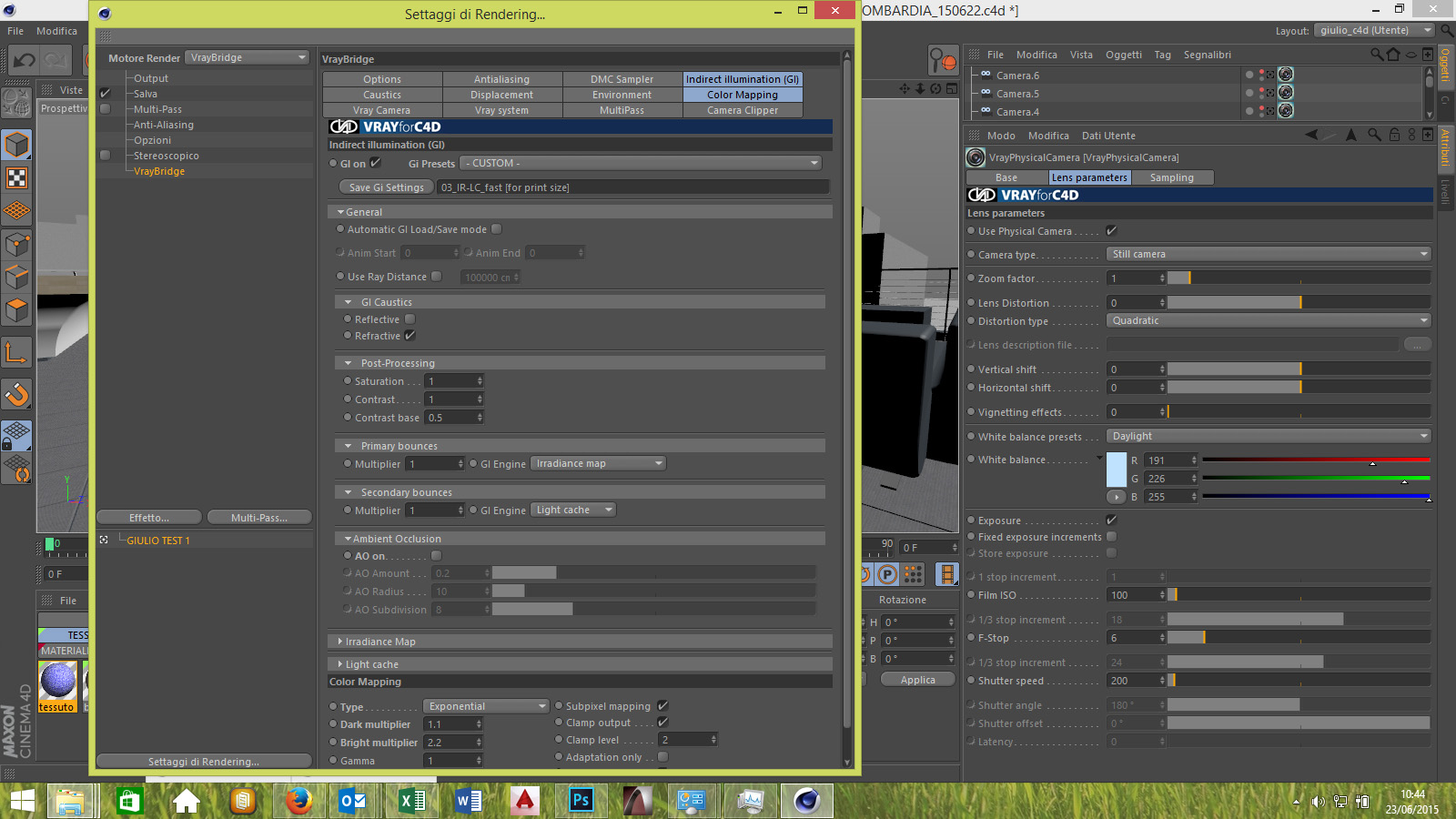This screenshot has height=819, width=1456.
Task: Open secondary GI Engine Light cache dropdown
Action: (x=573, y=511)
